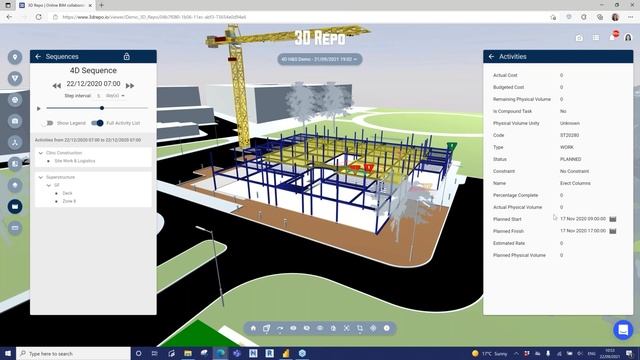The width and height of the screenshot is (640, 360).
Task: Open Navisworks N icon in taskbar
Action: [253, 353]
